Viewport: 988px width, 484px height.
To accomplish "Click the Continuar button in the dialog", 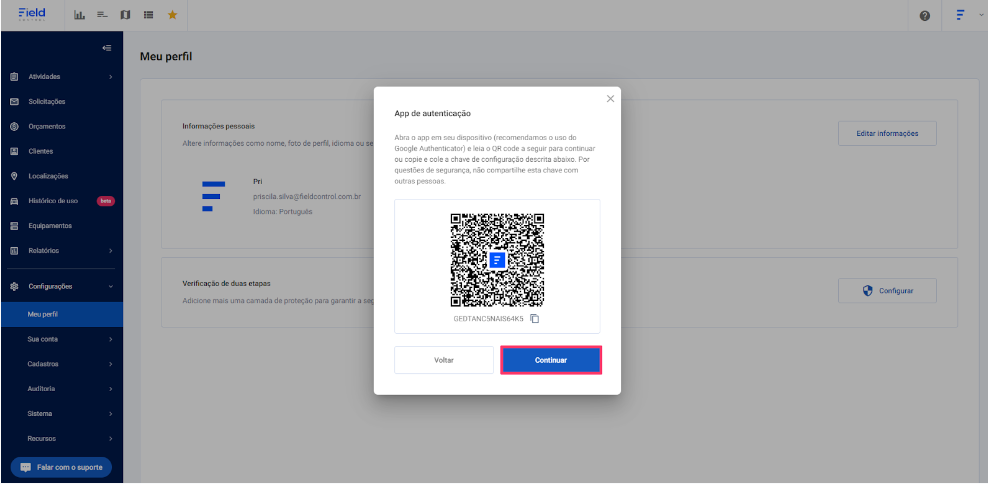I will pos(551,360).
